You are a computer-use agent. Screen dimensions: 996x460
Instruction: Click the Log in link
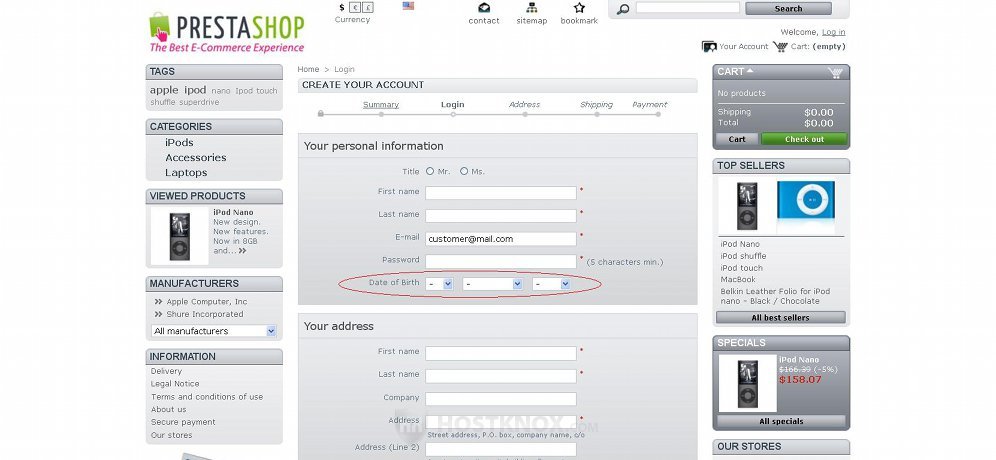(833, 32)
